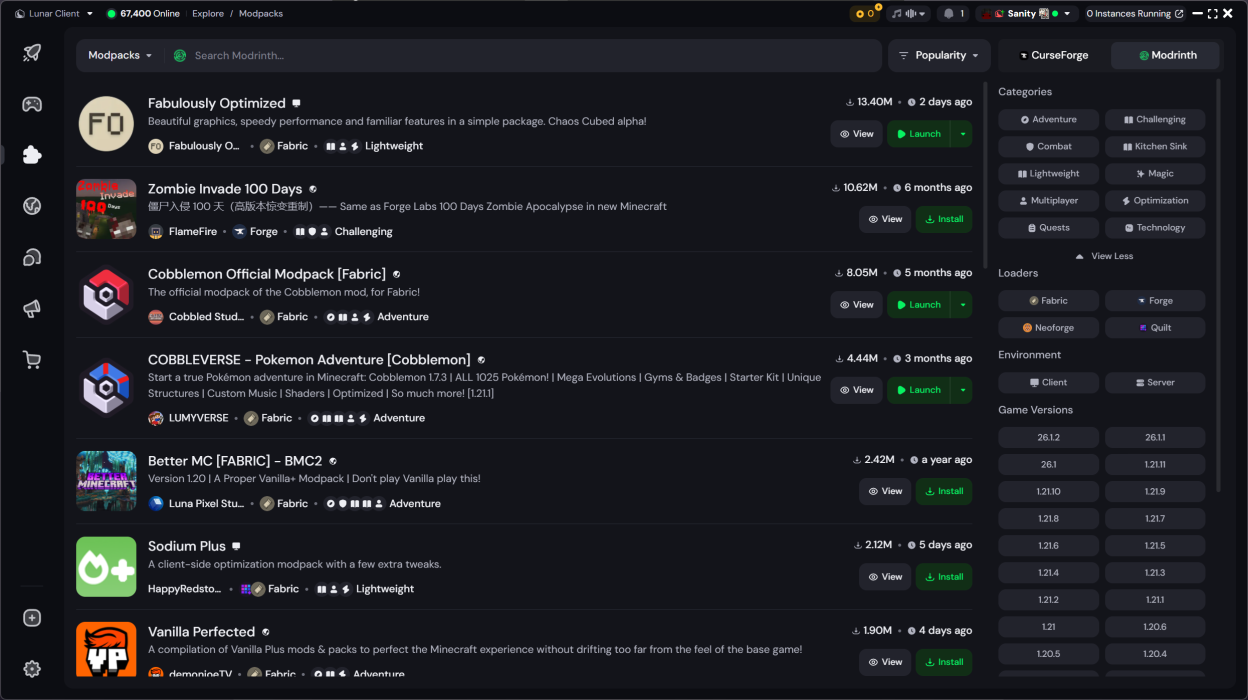Click the title 'COBBLEVERSE - Pokemon Adventure [Cobblemon]'

tap(309, 360)
